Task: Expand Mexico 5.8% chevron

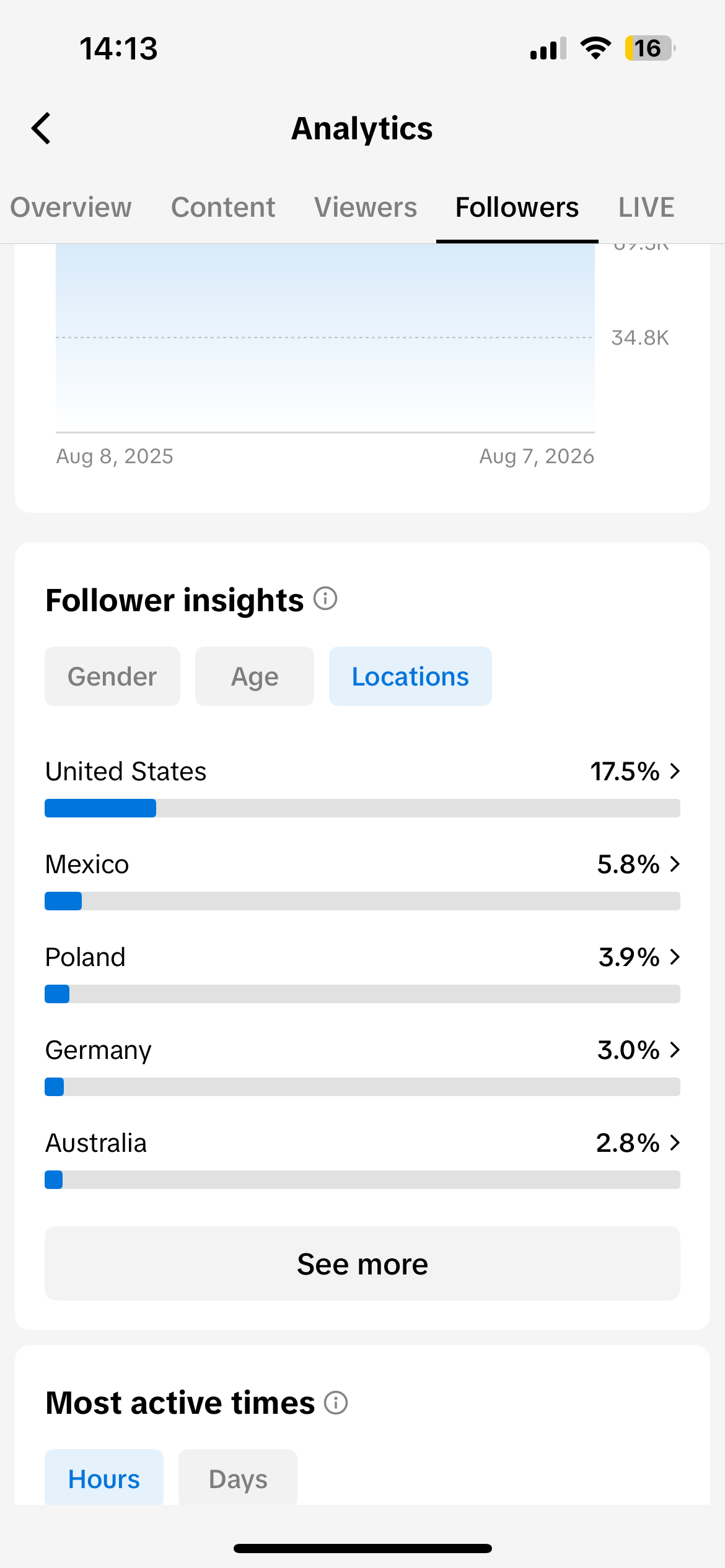Action: 675,864
